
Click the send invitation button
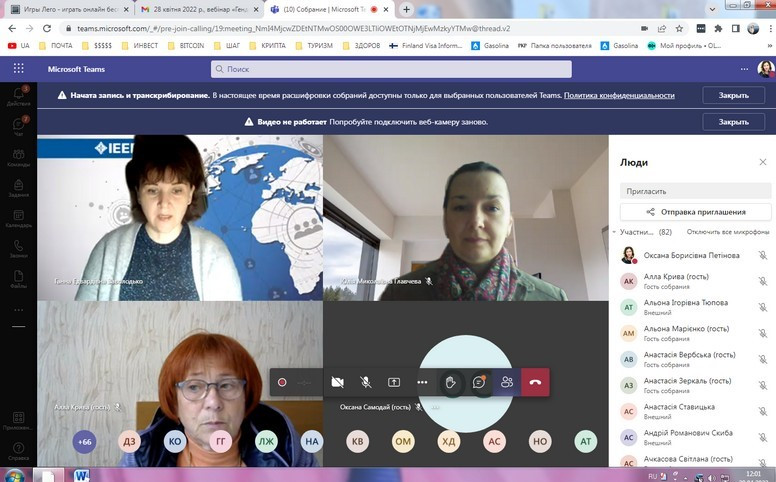(x=695, y=212)
